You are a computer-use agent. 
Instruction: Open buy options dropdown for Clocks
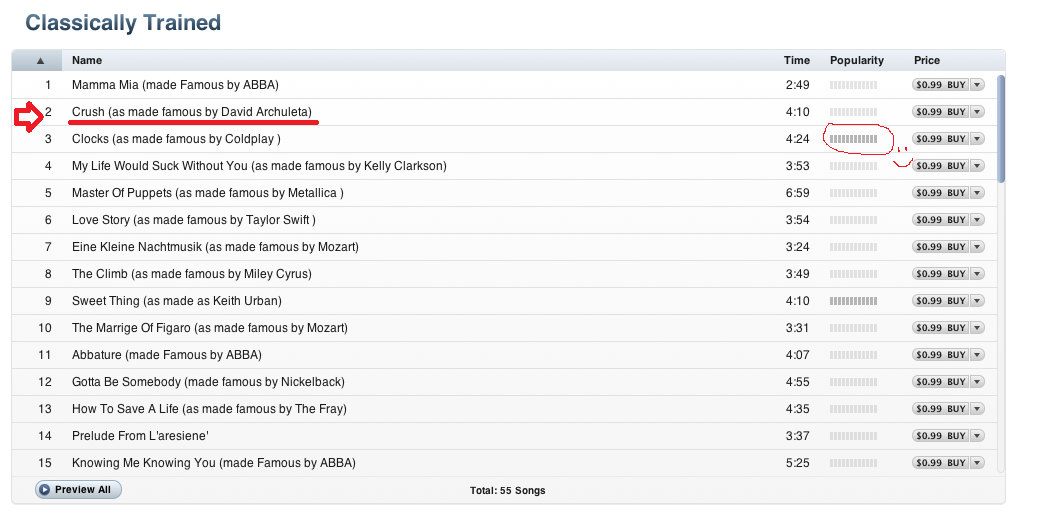(977, 139)
